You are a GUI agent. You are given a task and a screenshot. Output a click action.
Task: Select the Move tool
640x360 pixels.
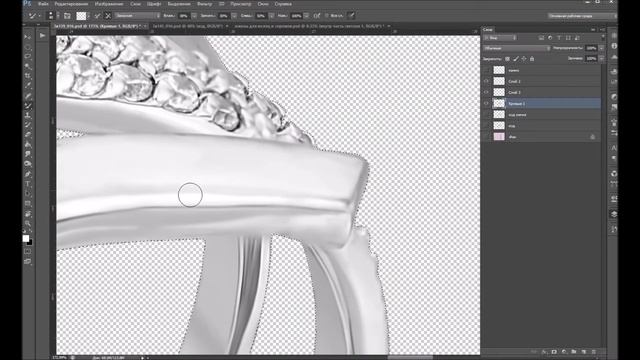28,37
